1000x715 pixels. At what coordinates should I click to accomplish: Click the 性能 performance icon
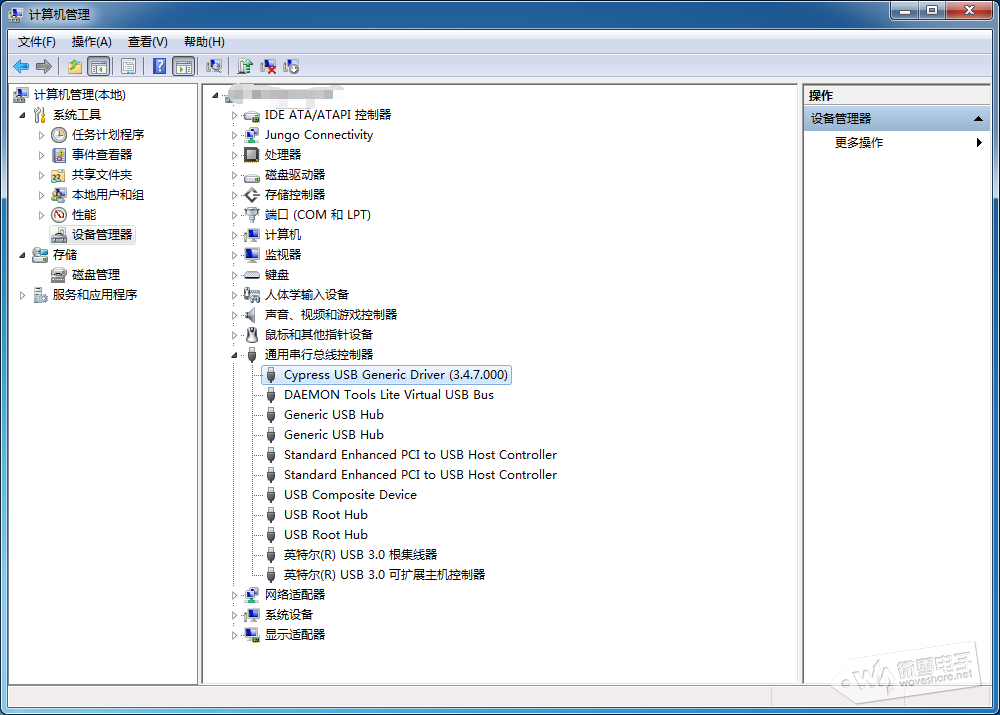point(59,215)
